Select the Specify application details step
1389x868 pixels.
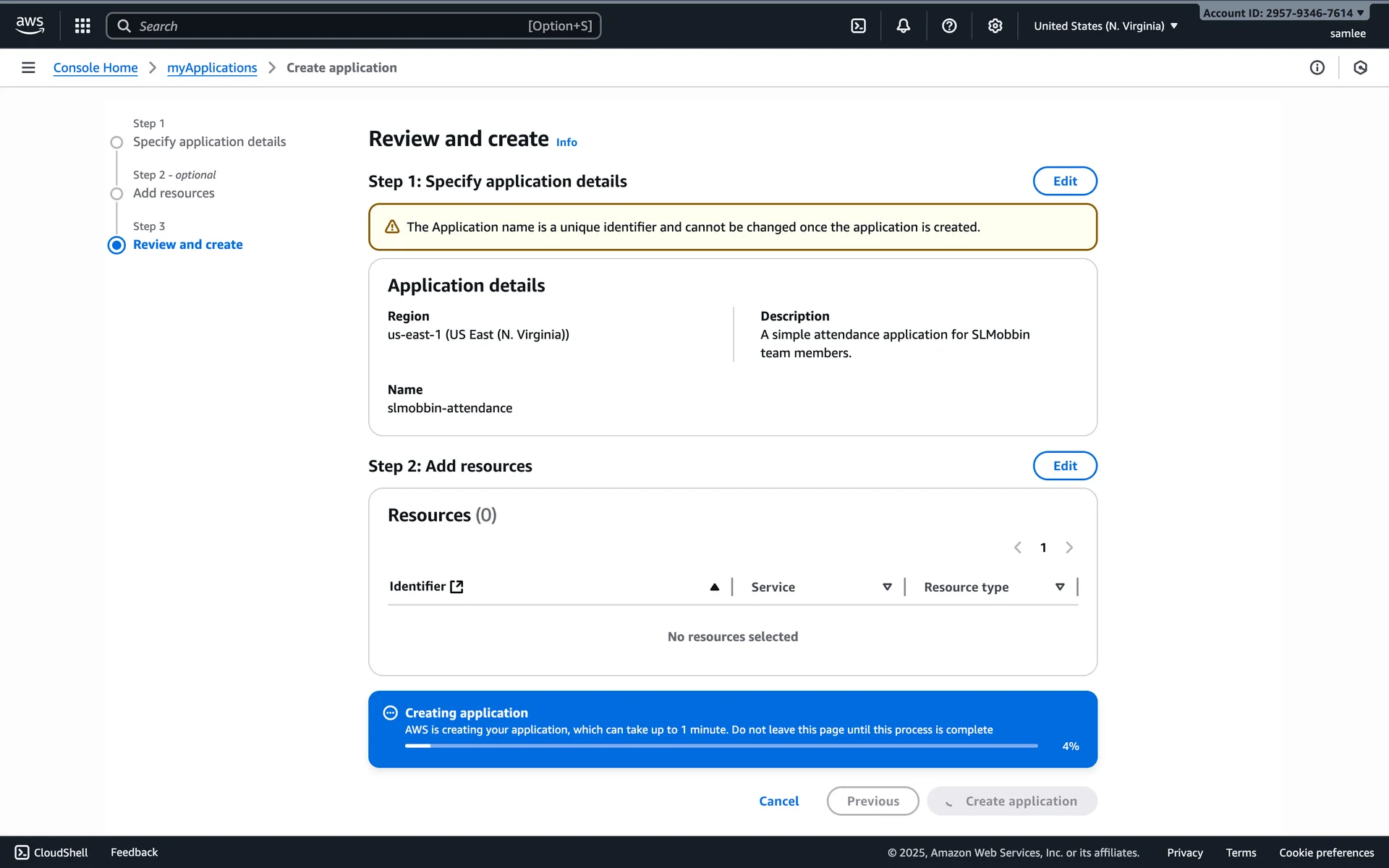pyautogui.click(x=209, y=142)
